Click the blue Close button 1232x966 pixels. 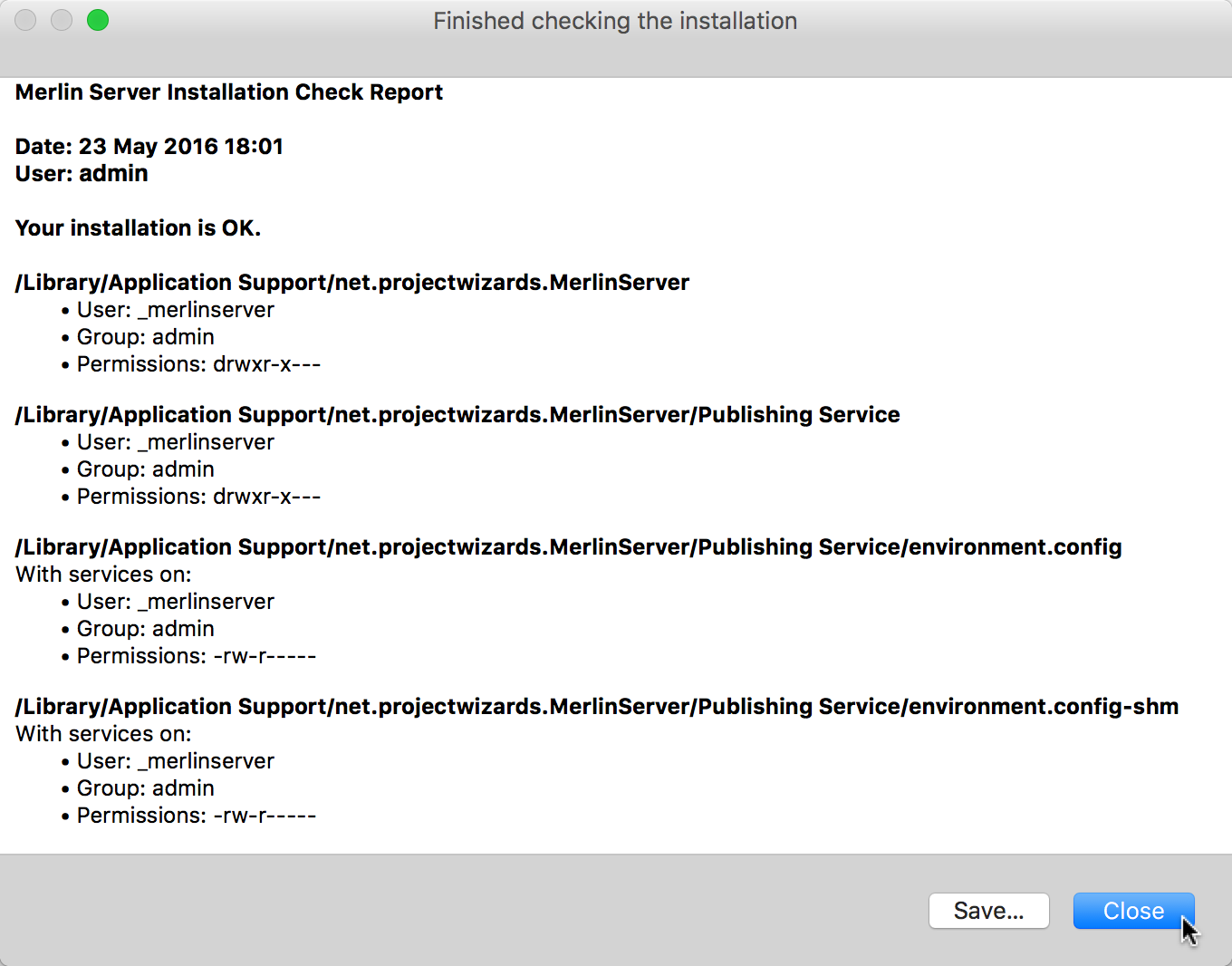click(1133, 911)
